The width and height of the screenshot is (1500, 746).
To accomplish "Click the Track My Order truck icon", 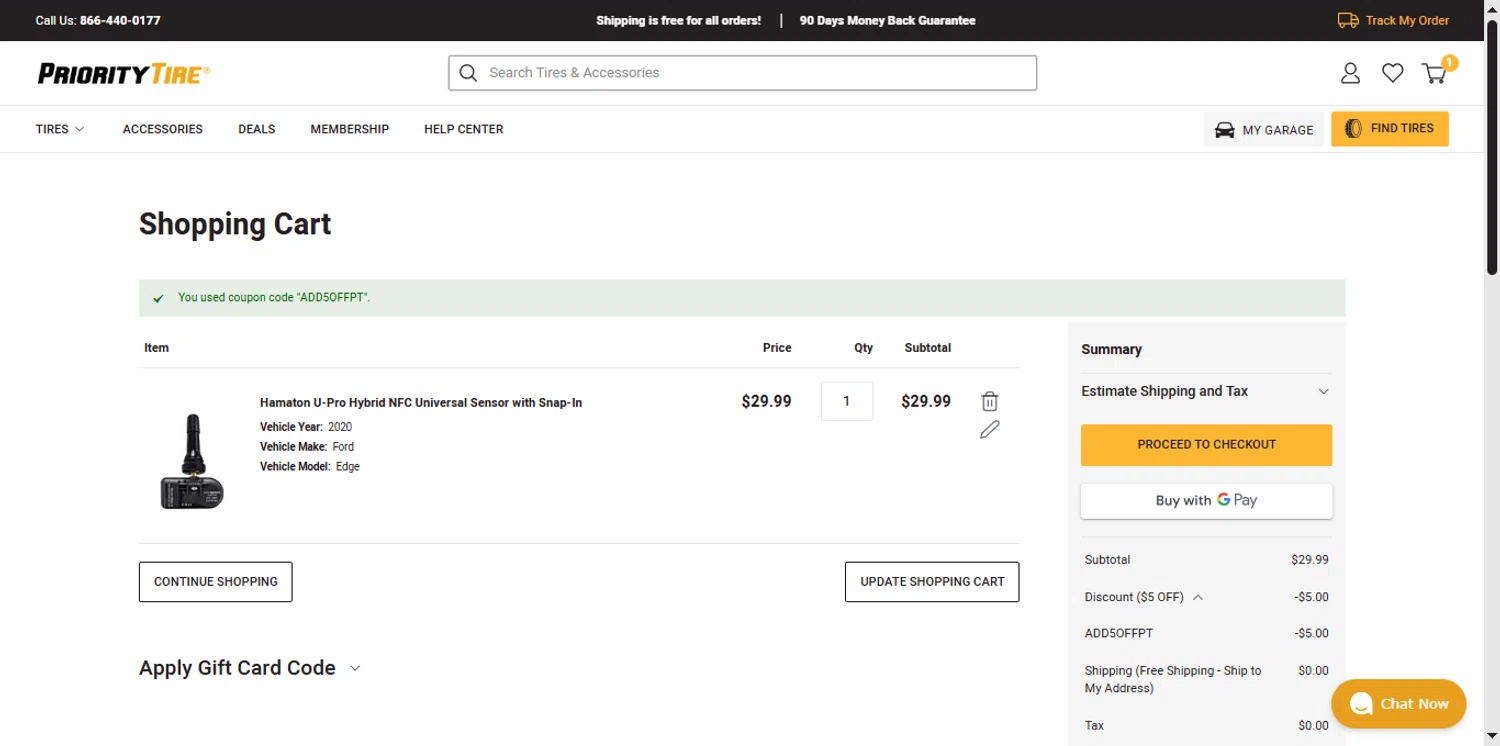I will 1348,20.
